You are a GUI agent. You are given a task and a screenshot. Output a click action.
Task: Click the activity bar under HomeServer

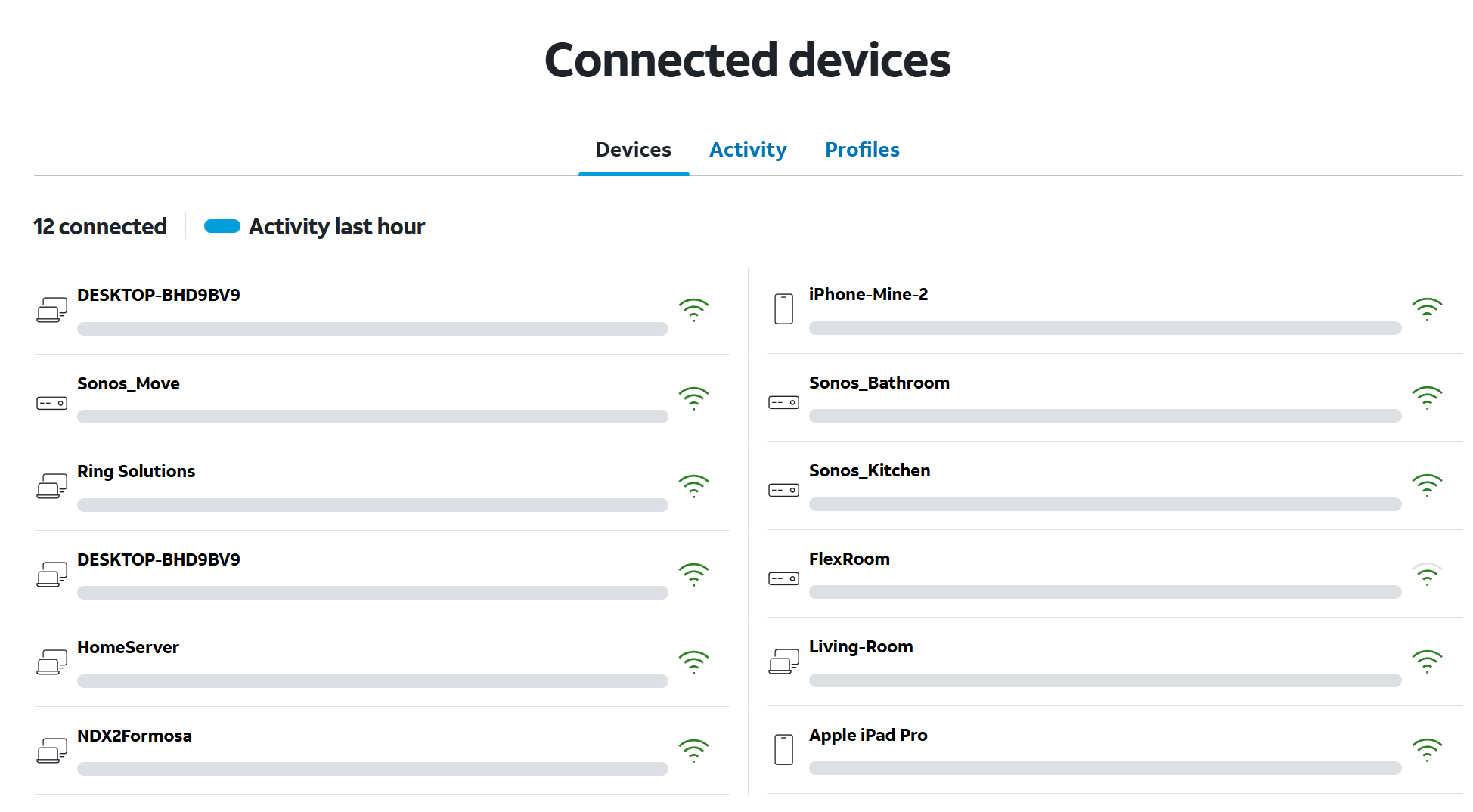coord(372,681)
